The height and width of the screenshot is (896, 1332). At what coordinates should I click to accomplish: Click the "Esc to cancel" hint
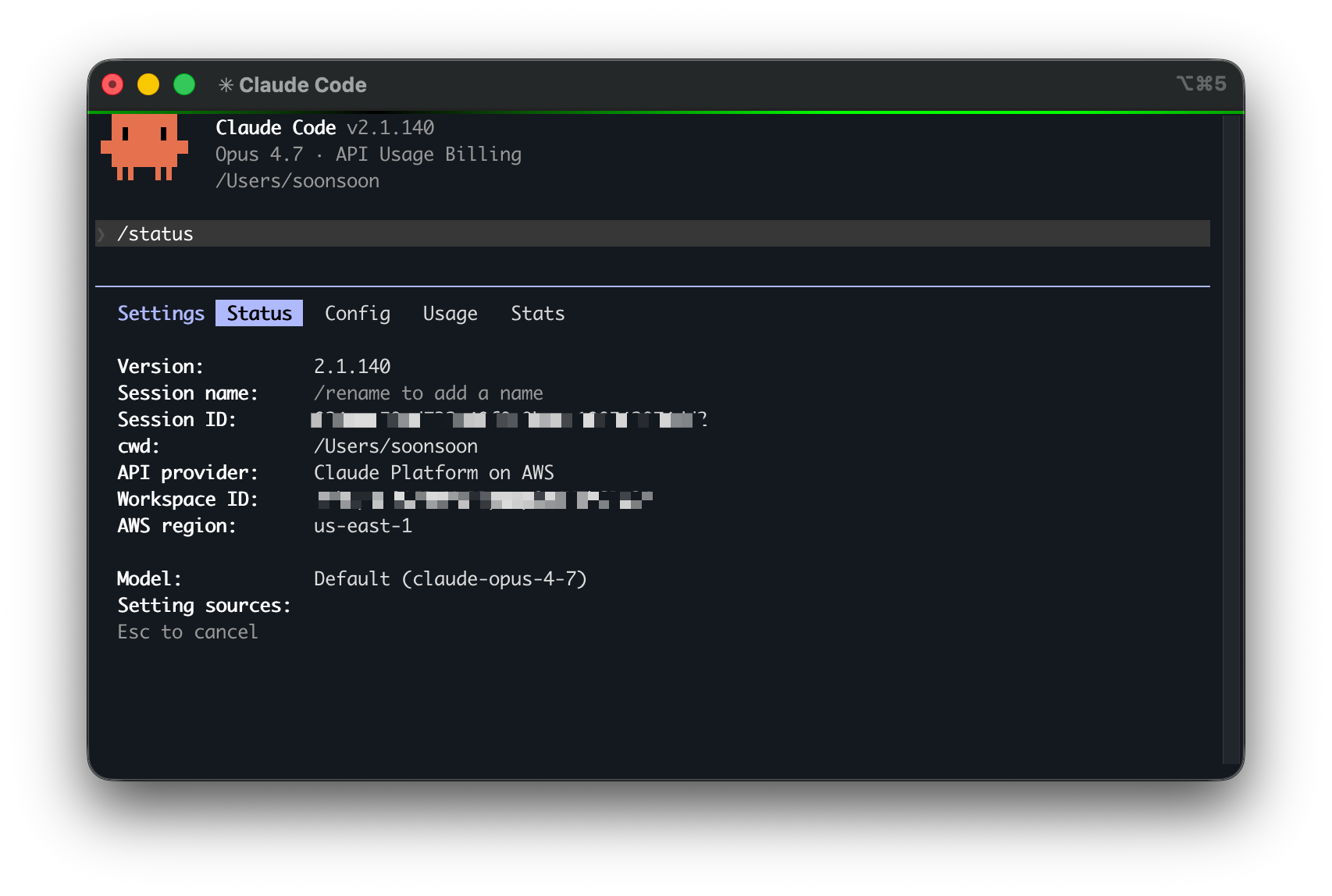(188, 632)
